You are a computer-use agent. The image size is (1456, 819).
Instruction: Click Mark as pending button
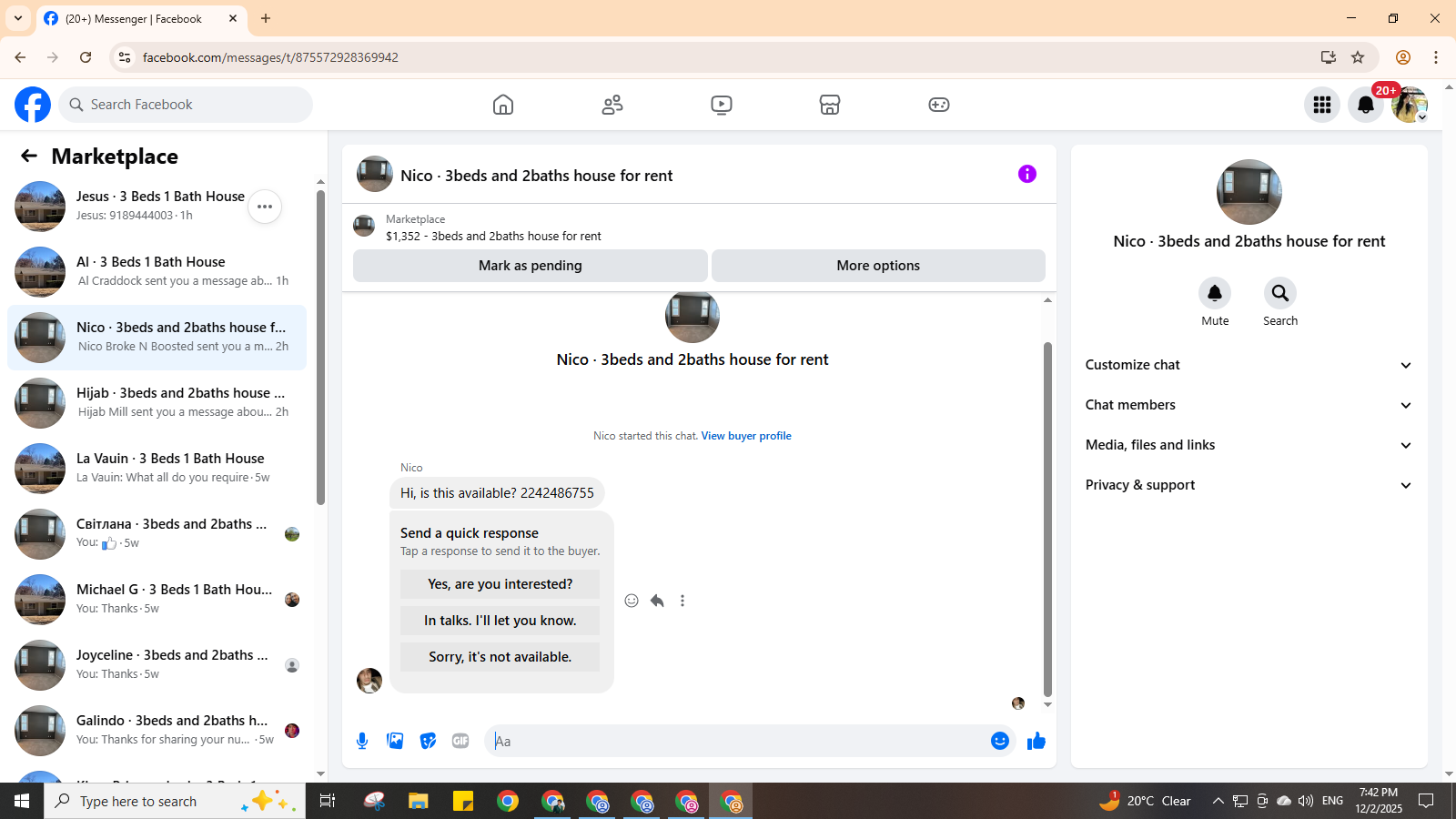tap(531, 266)
